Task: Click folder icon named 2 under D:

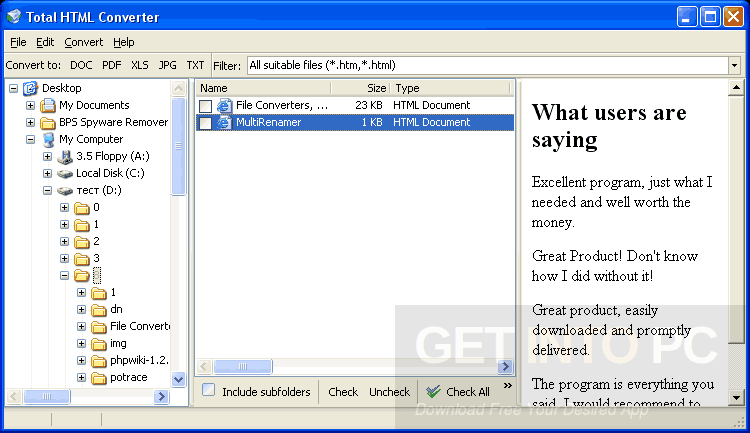Action: [82, 242]
